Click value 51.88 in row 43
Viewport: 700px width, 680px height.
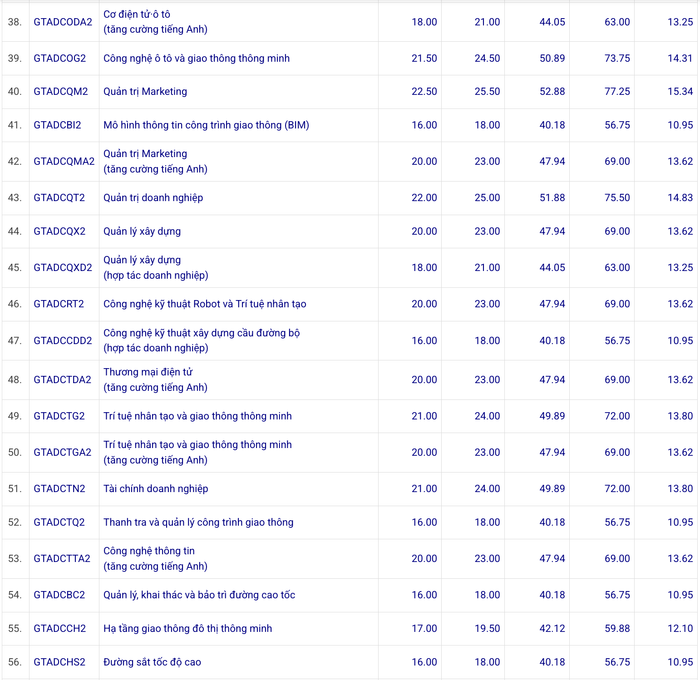coord(552,197)
